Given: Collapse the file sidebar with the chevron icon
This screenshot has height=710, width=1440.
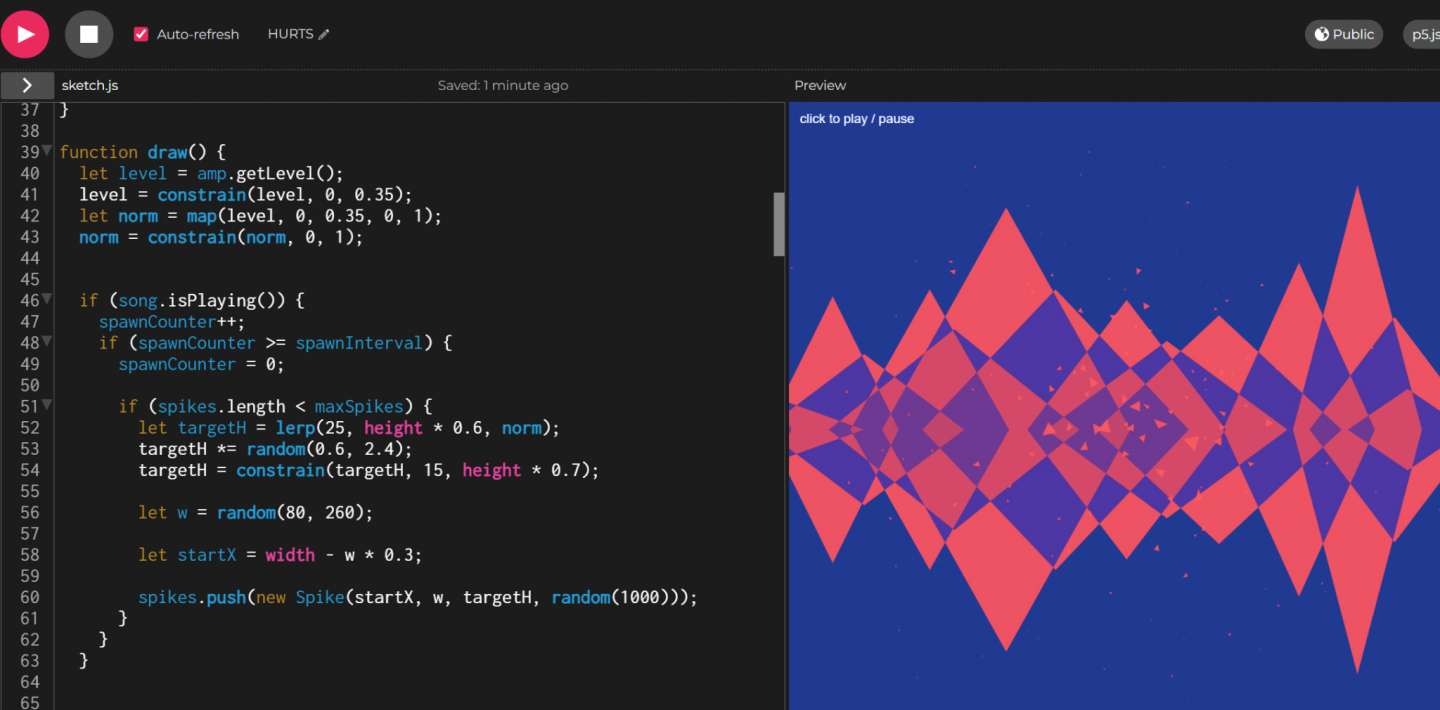Looking at the screenshot, I should pos(27,85).
